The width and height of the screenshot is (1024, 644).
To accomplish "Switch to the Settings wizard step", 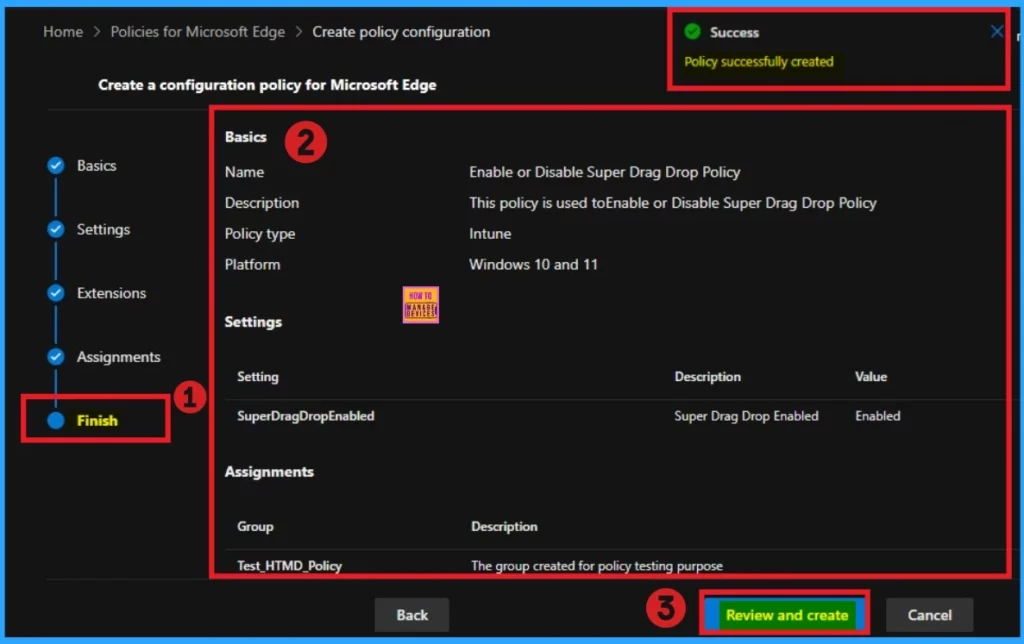I will point(103,230).
